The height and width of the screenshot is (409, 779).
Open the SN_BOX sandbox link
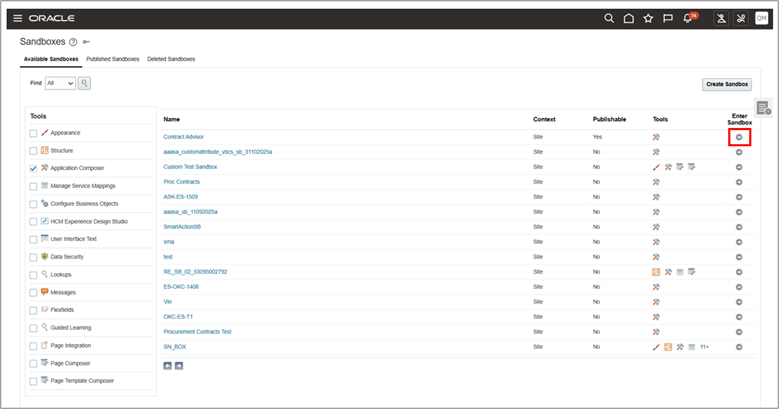click(x=175, y=347)
